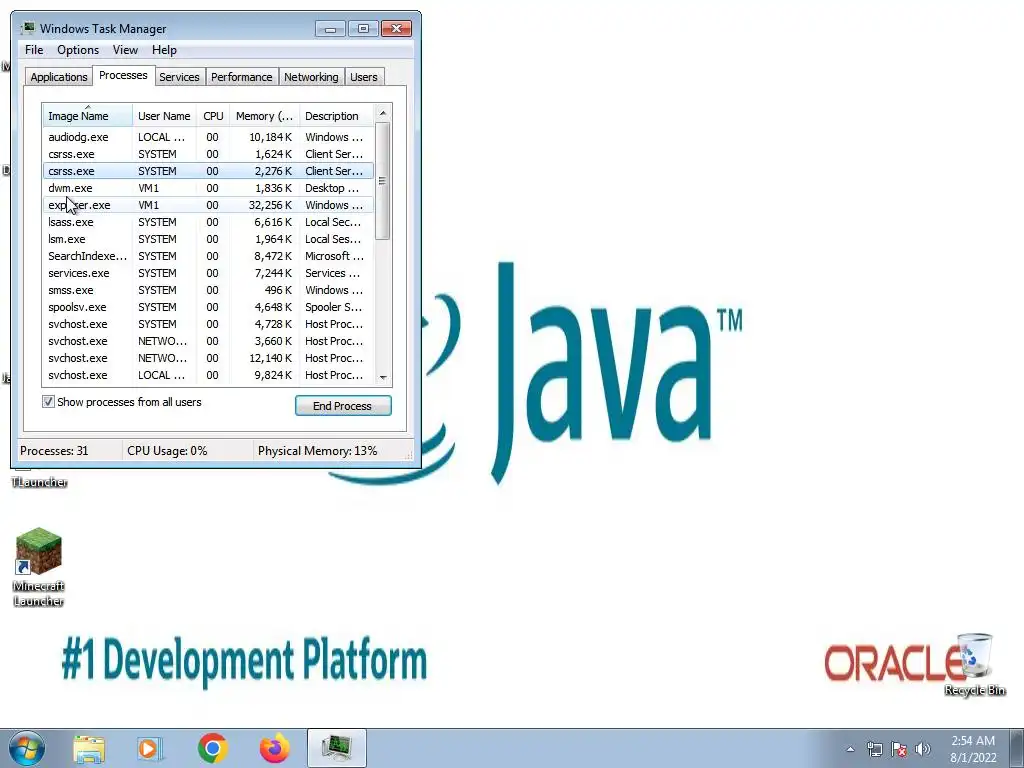Switch to the Services tab
Image resolution: width=1024 pixels, height=768 pixels.
pyautogui.click(x=179, y=77)
